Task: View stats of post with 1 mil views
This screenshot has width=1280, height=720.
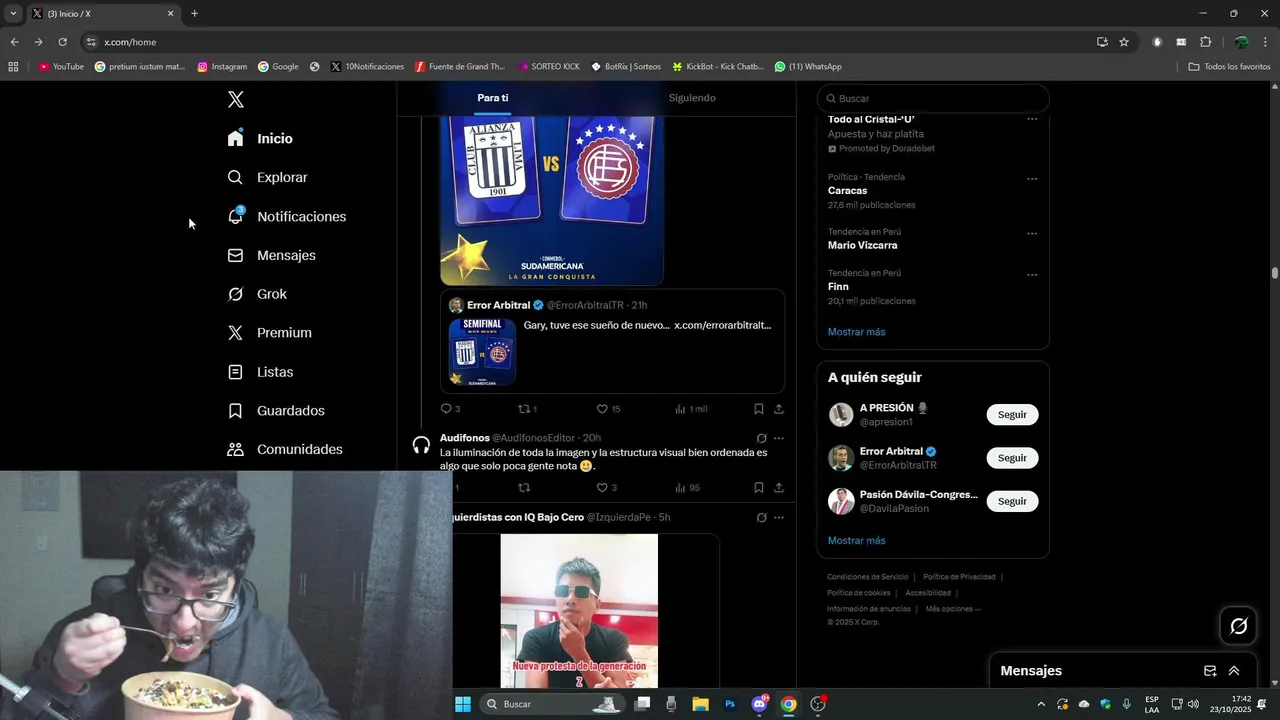Action: 691,409
